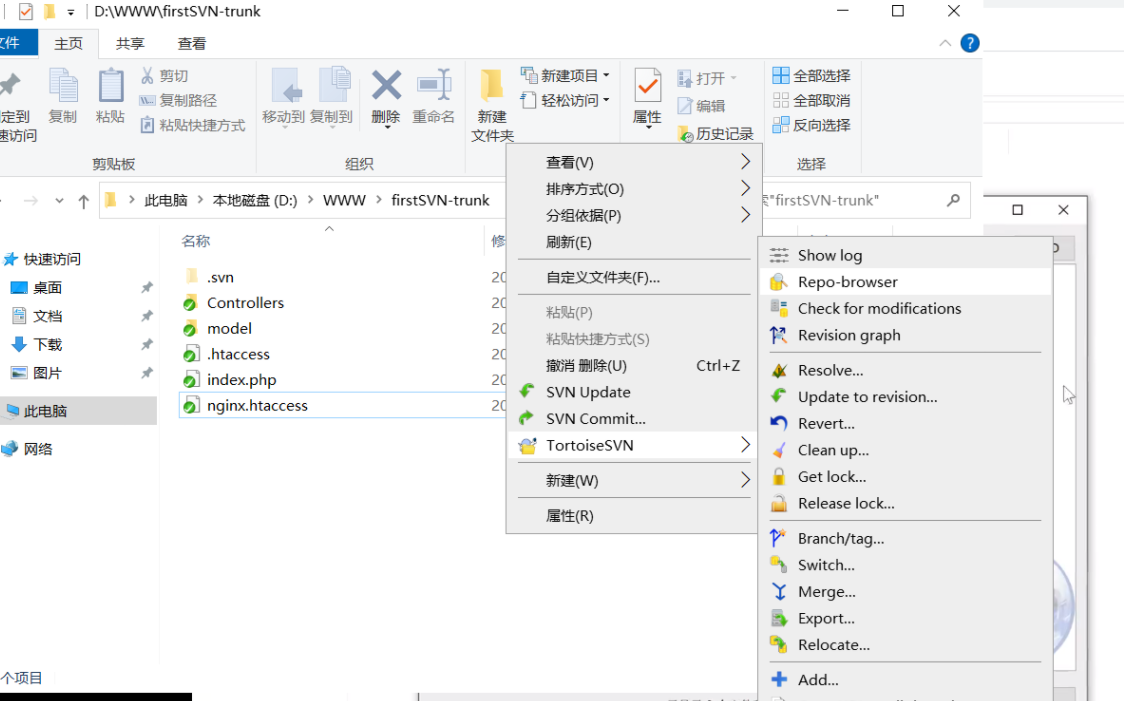Choose Update to revision...

coord(905,396)
